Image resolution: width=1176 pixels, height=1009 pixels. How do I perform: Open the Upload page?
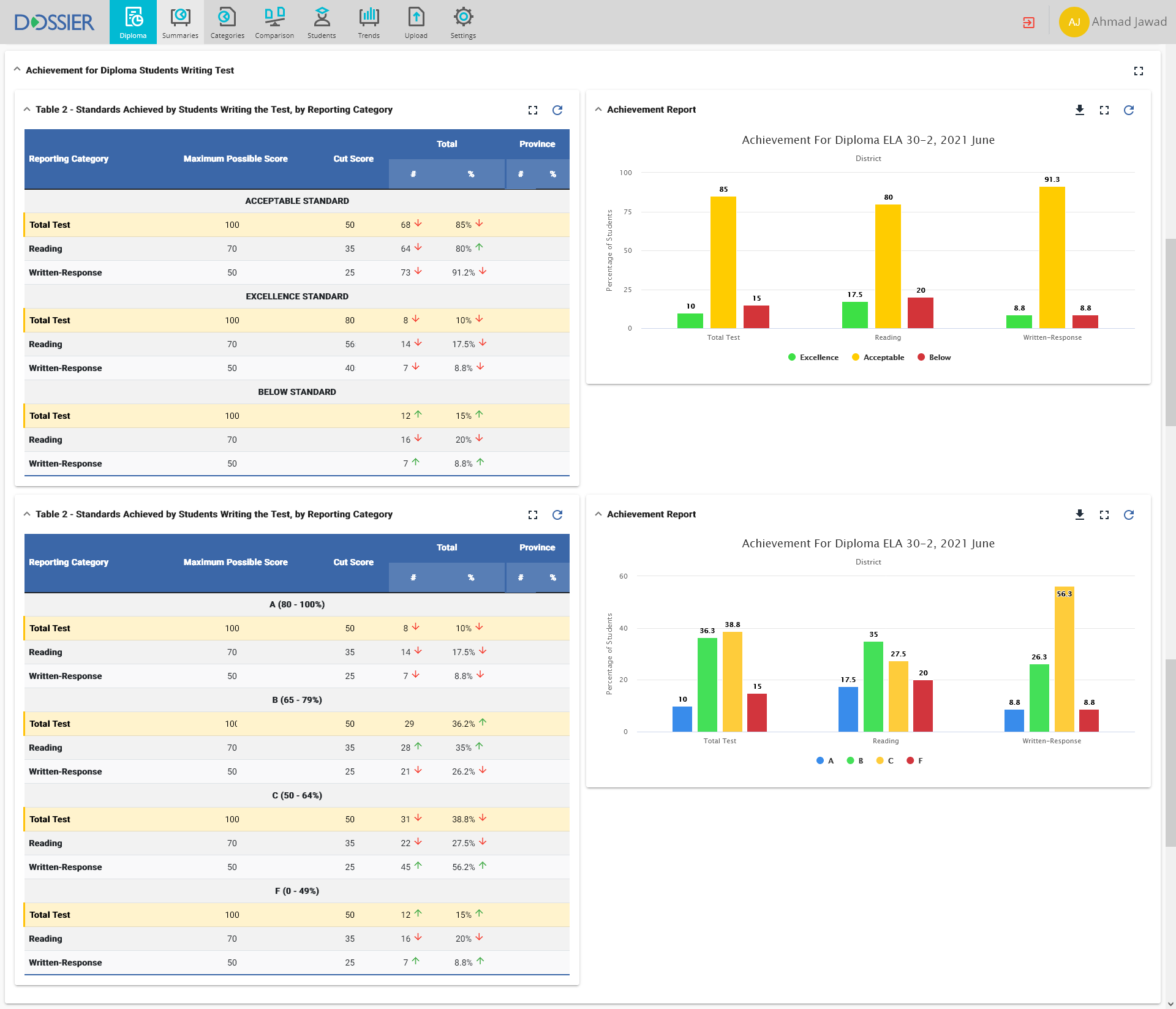pos(416,22)
